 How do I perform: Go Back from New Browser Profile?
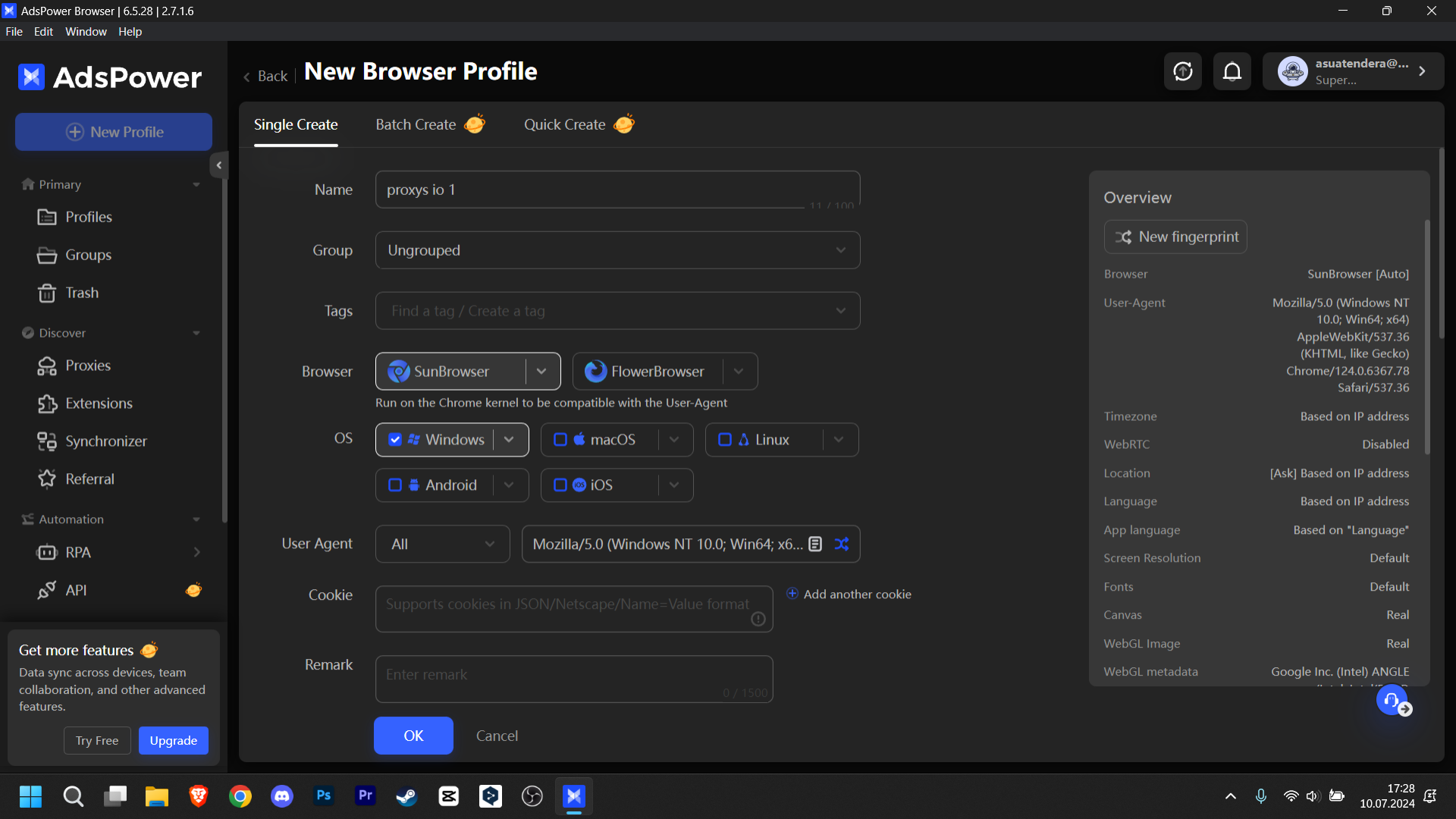[x=265, y=76]
